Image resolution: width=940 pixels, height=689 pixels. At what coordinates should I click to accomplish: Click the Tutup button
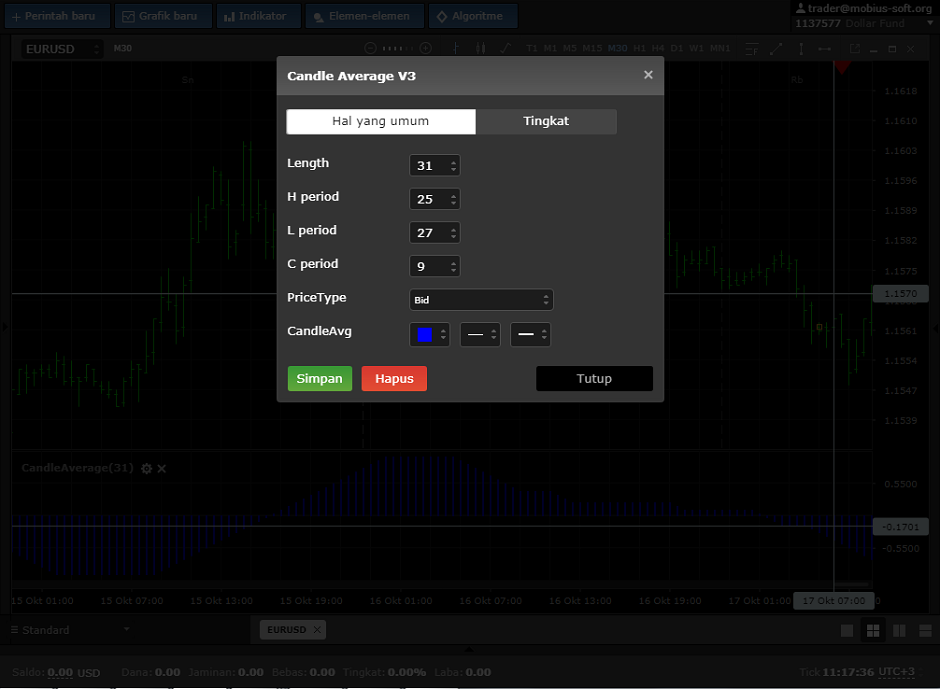[594, 378]
